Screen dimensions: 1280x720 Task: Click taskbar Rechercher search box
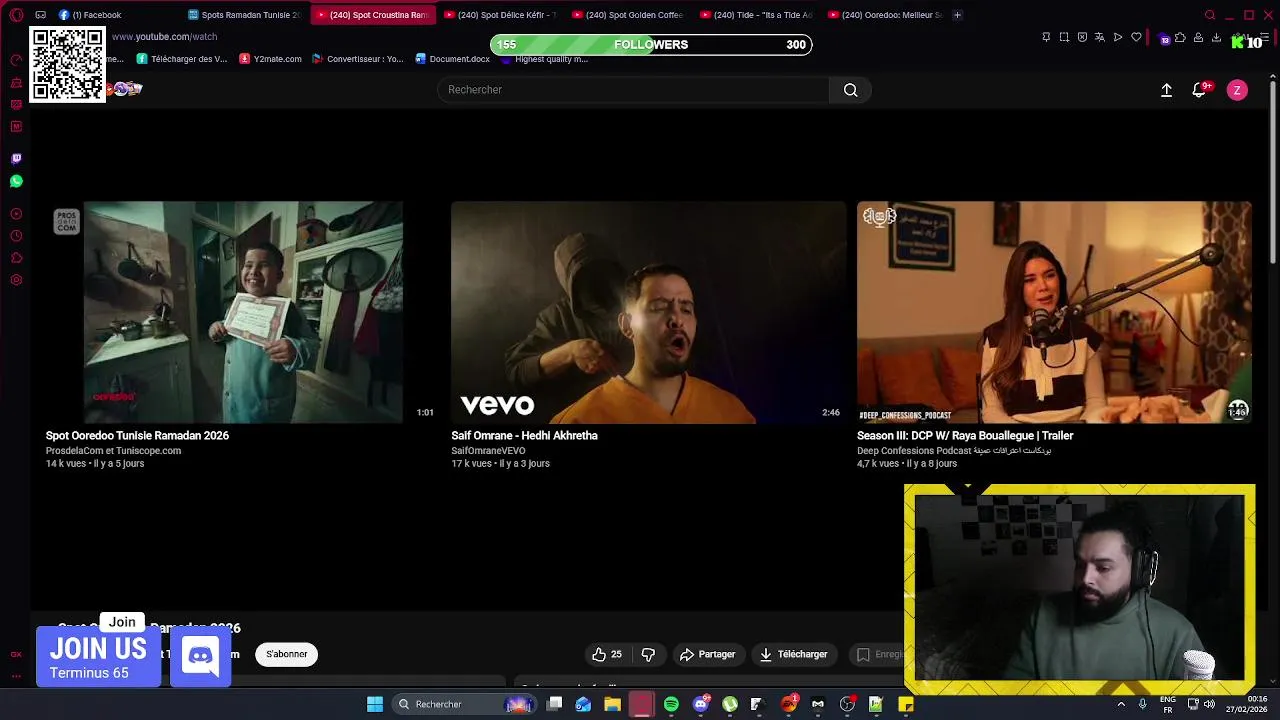465,704
